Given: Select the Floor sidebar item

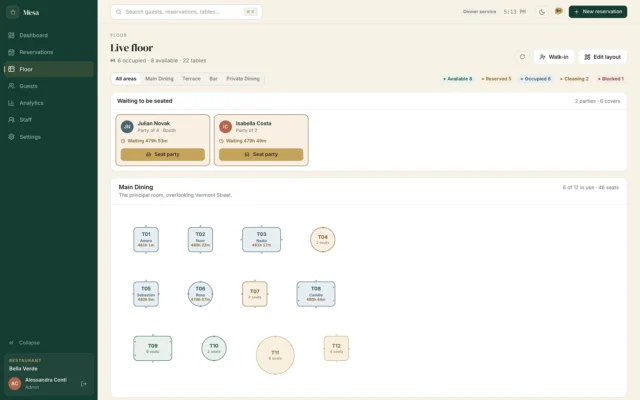Looking at the screenshot, I should pos(49,69).
